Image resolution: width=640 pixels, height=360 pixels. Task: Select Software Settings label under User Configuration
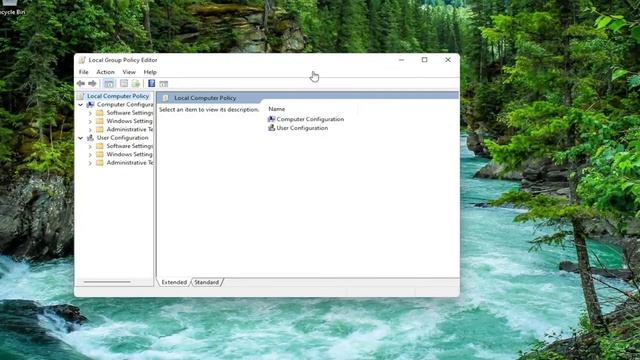130,146
